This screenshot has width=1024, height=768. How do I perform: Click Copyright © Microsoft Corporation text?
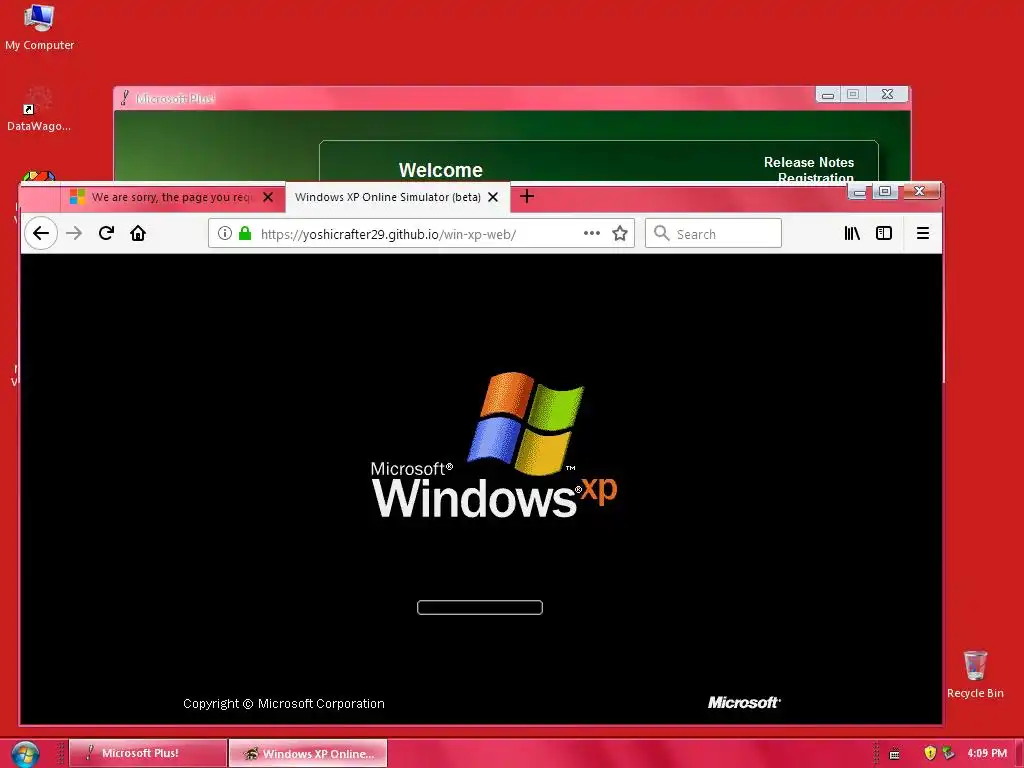click(283, 703)
